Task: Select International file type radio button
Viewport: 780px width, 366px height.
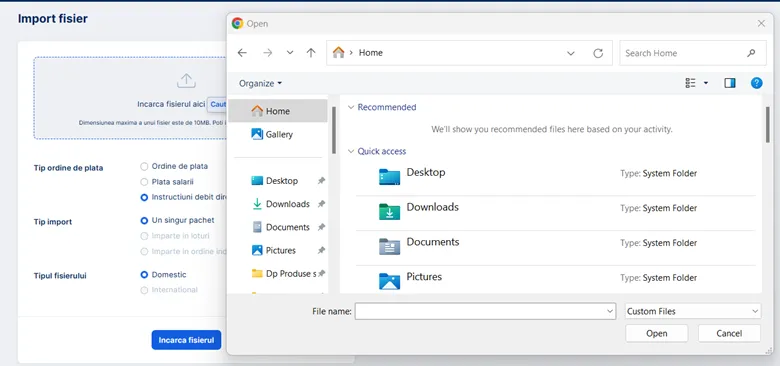Action: (x=144, y=290)
